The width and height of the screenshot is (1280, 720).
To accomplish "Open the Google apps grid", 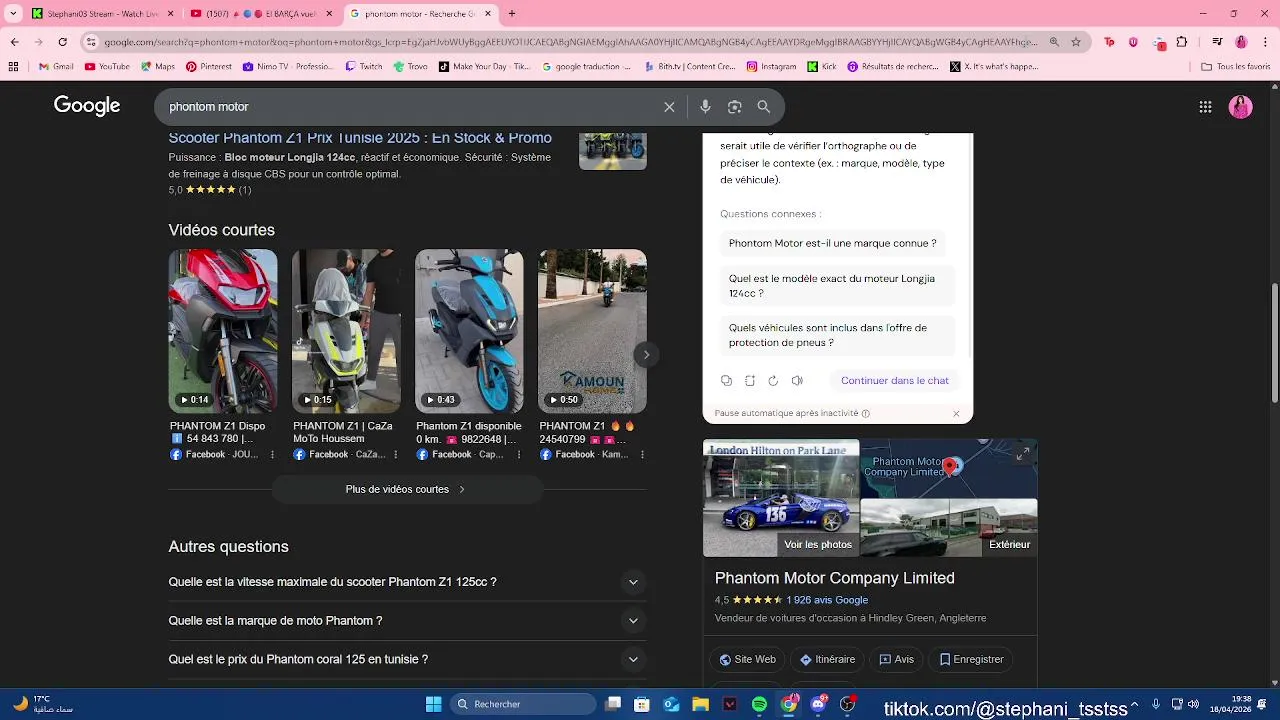I will (1205, 107).
